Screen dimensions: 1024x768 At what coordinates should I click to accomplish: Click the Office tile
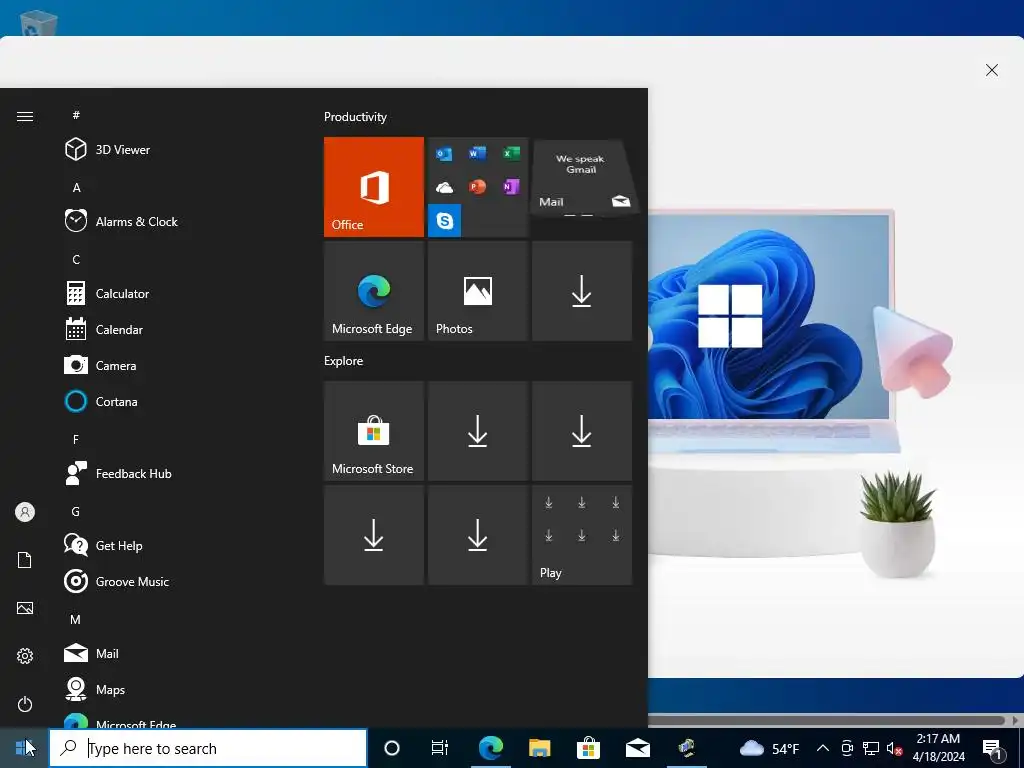coord(374,187)
